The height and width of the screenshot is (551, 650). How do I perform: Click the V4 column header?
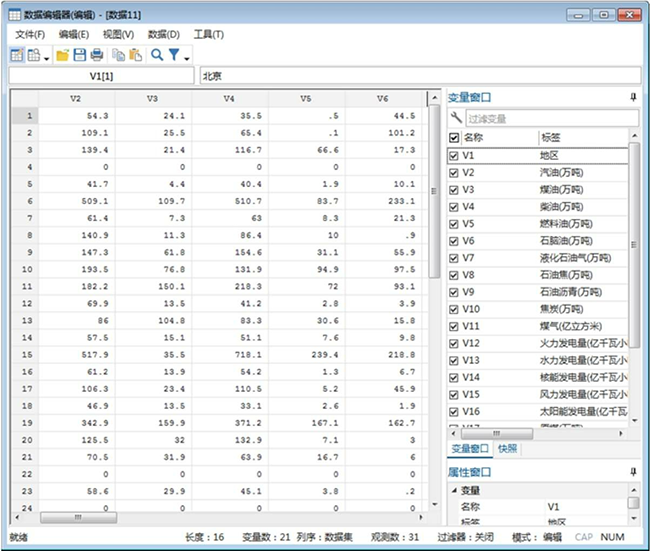tap(229, 99)
